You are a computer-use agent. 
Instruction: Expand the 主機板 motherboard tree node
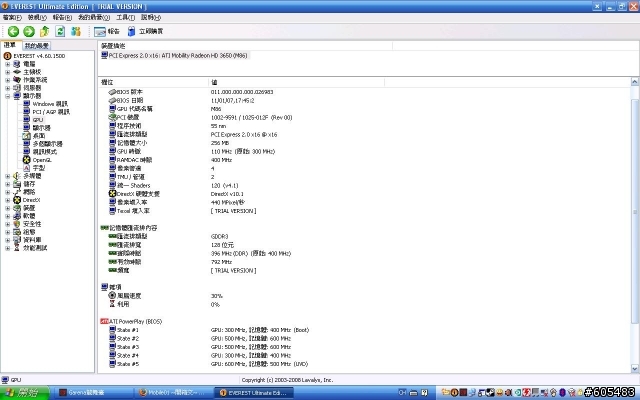click(x=7, y=72)
